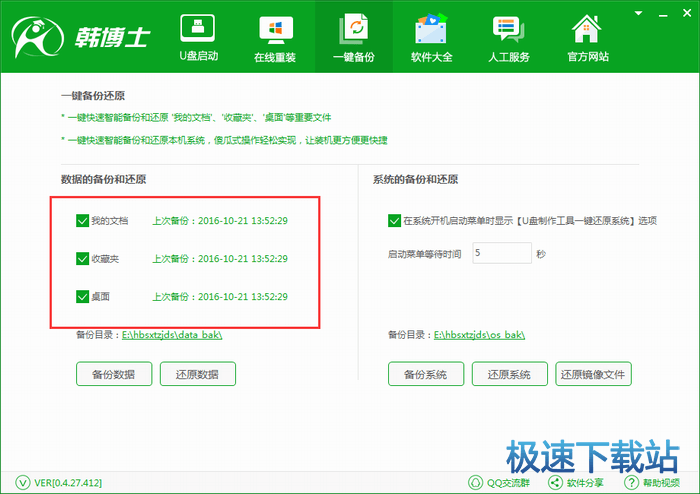This screenshot has height=494, width=700.
Task: Toggle the 收藏夹 checkbox
Action: 83,258
